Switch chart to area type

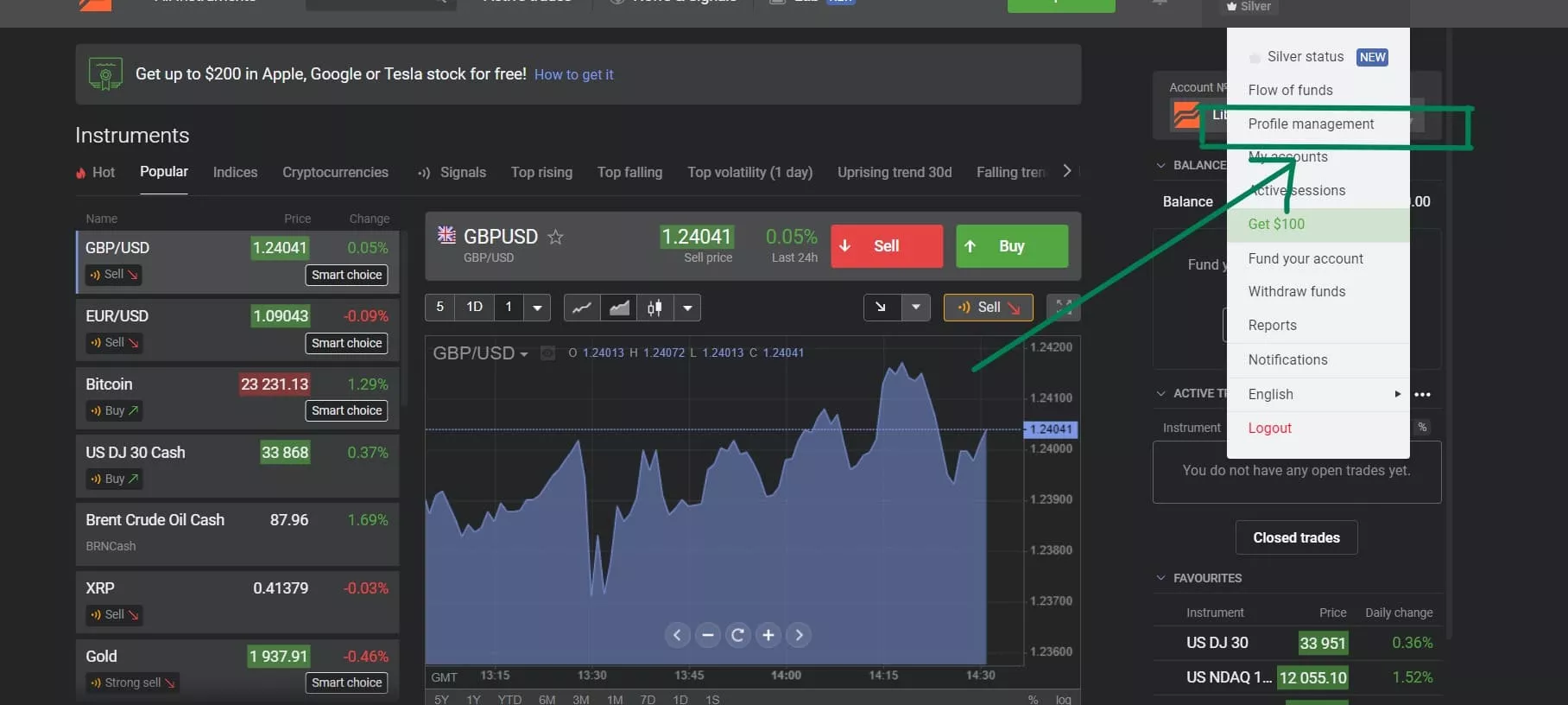(x=619, y=308)
